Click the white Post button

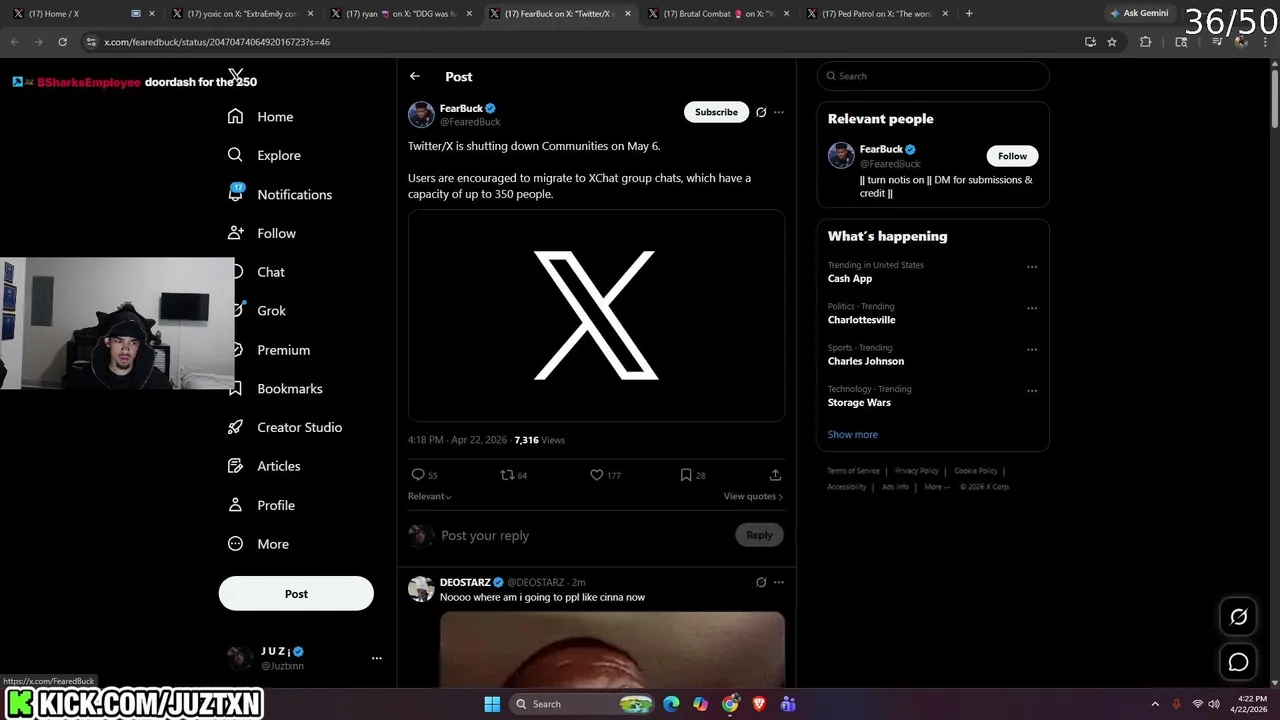click(296, 593)
